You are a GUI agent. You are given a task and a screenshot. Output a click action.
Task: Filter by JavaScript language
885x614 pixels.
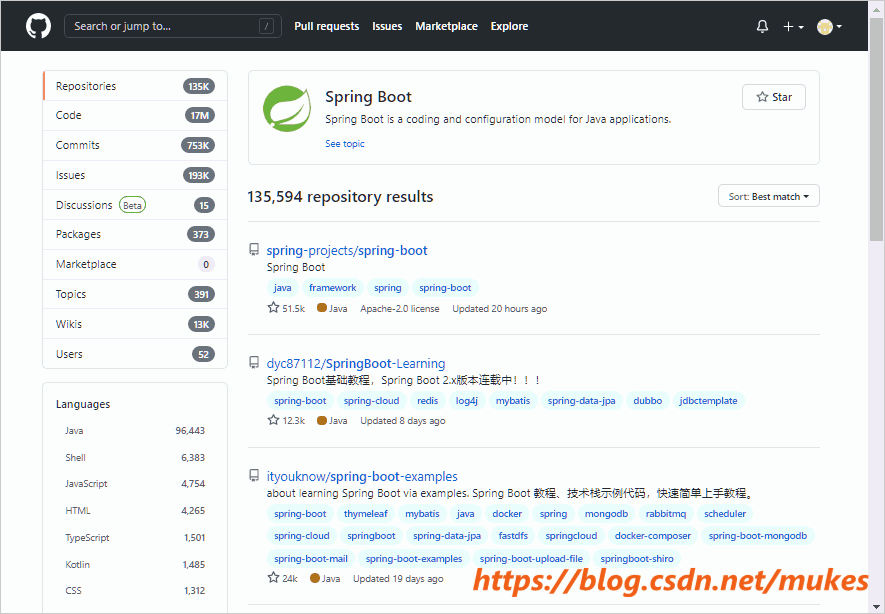tap(135, 484)
